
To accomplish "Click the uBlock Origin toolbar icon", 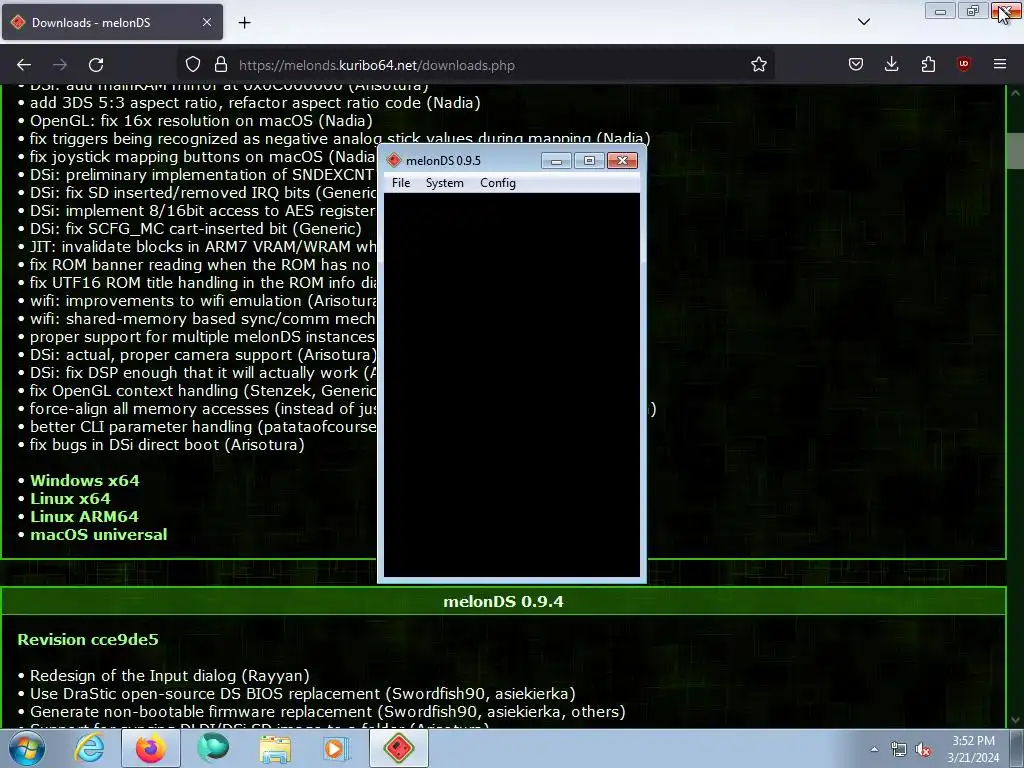I will point(963,65).
